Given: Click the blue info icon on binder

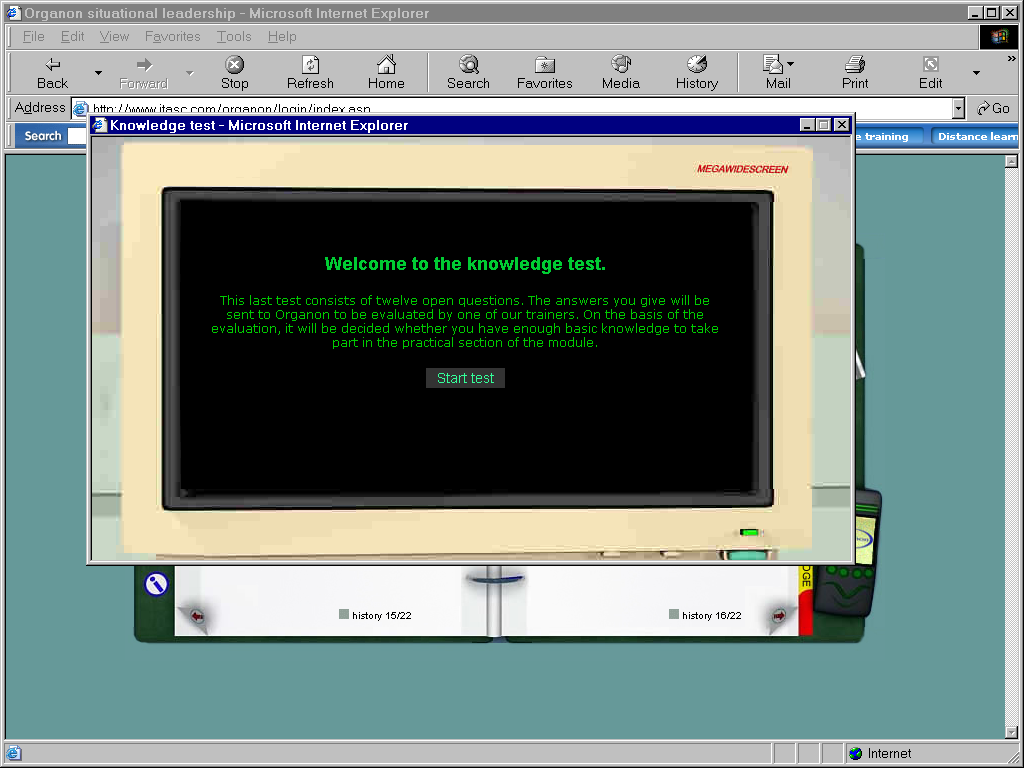Looking at the screenshot, I should pos(156,584).
